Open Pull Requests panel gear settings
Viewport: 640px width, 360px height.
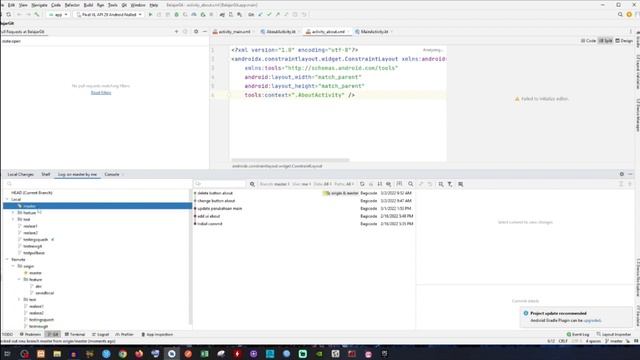point(196,31)
